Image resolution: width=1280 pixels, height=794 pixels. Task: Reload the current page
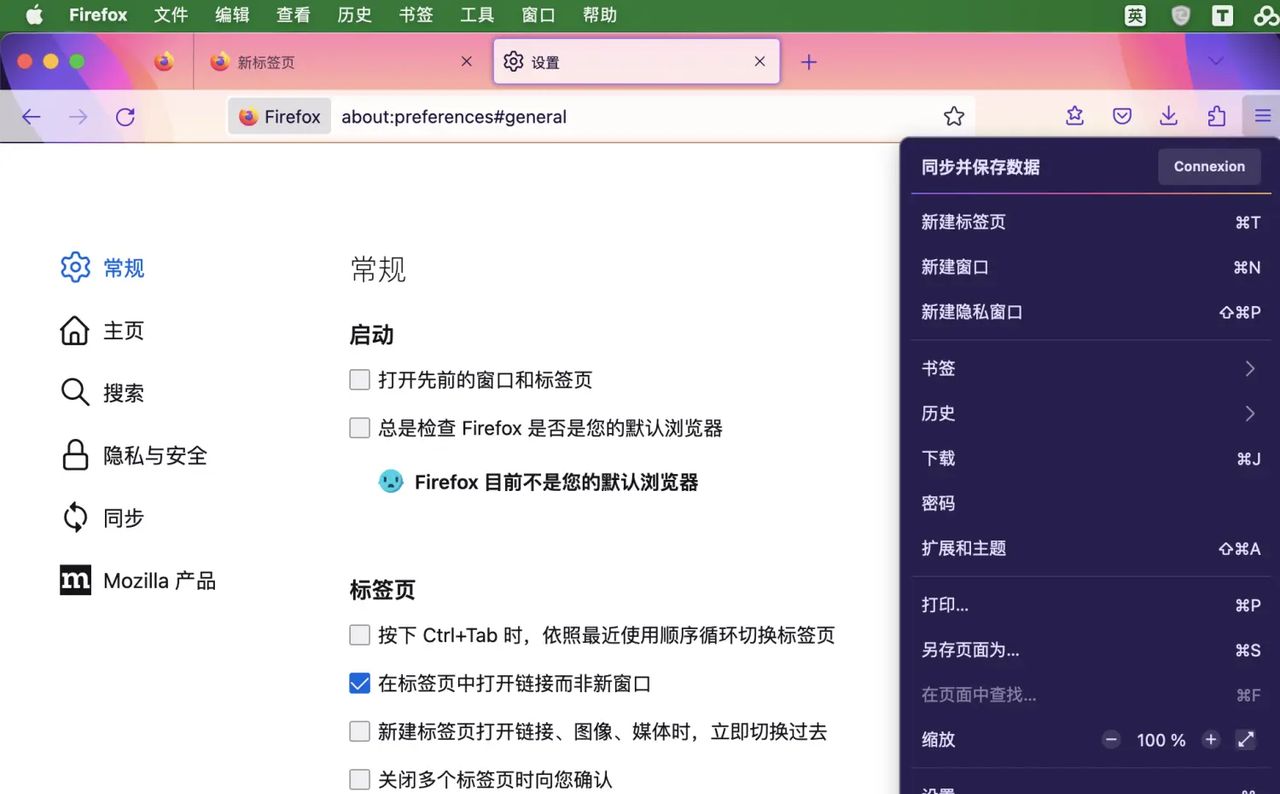tap(125, 116)
